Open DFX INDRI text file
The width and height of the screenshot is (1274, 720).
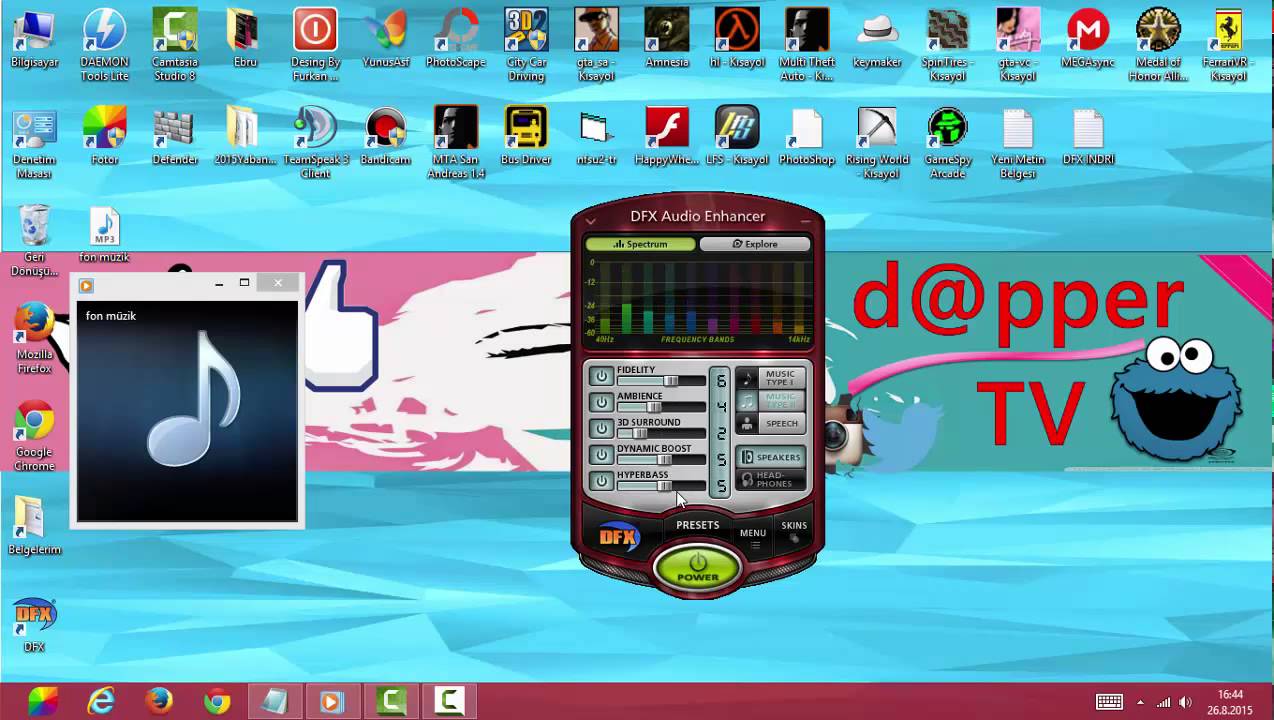tap(1088, 136)
